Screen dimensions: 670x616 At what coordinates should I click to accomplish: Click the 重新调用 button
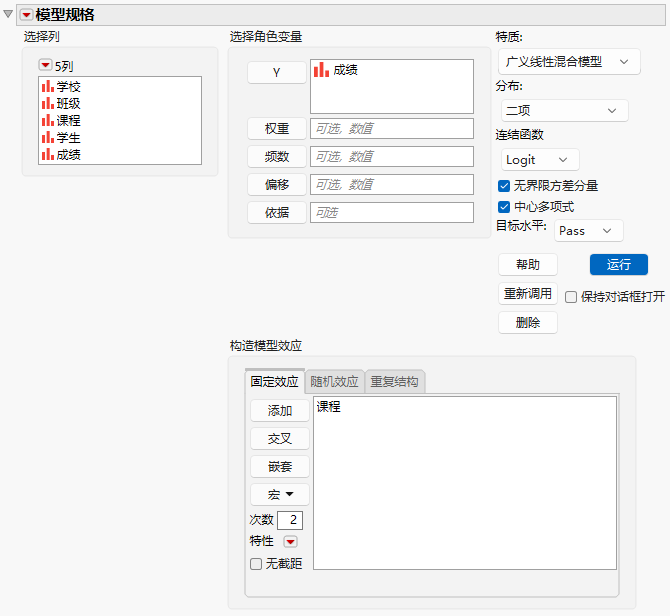pyautogui.click(x=528, y=293)
